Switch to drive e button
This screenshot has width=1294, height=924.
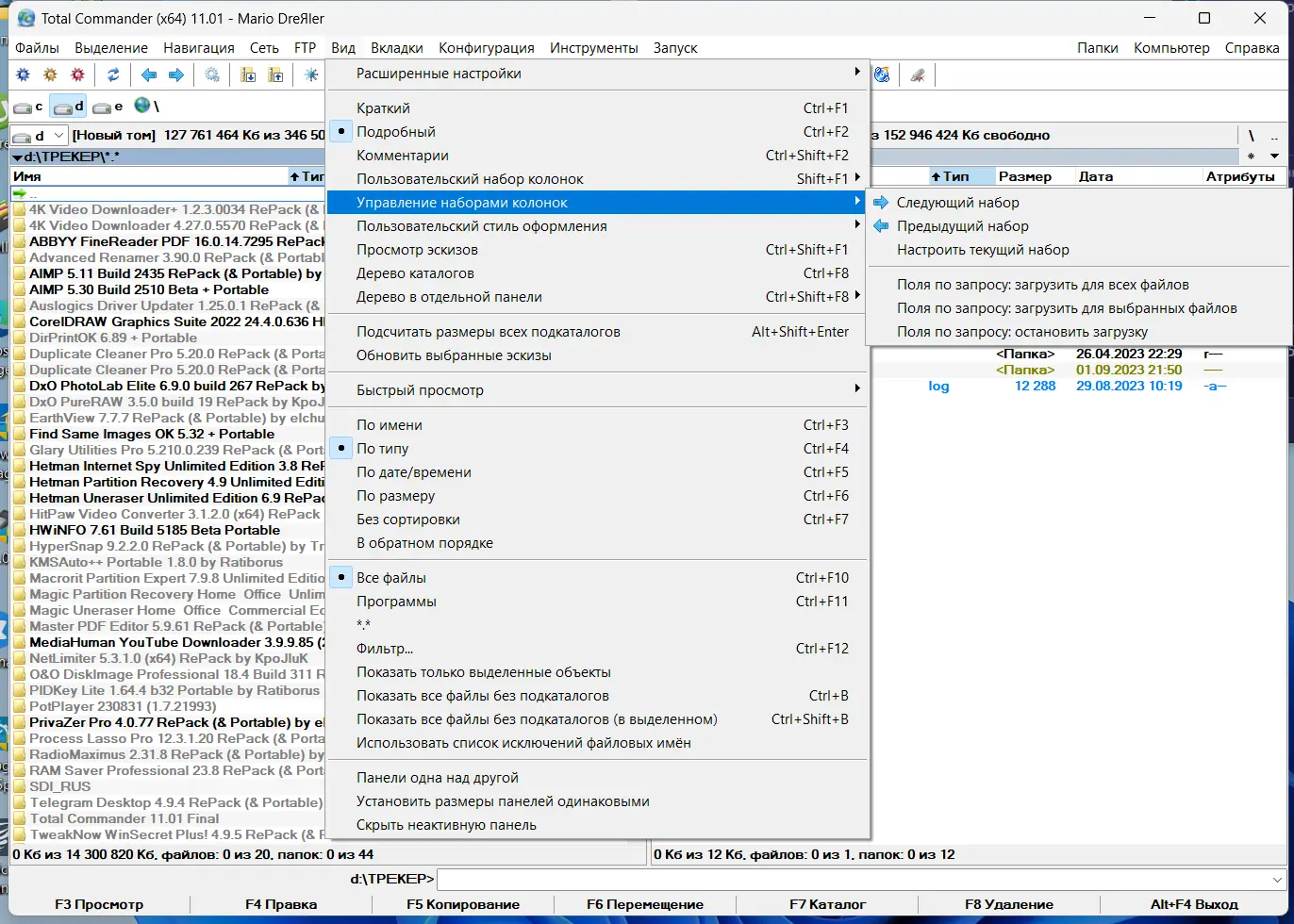point(108,107)
